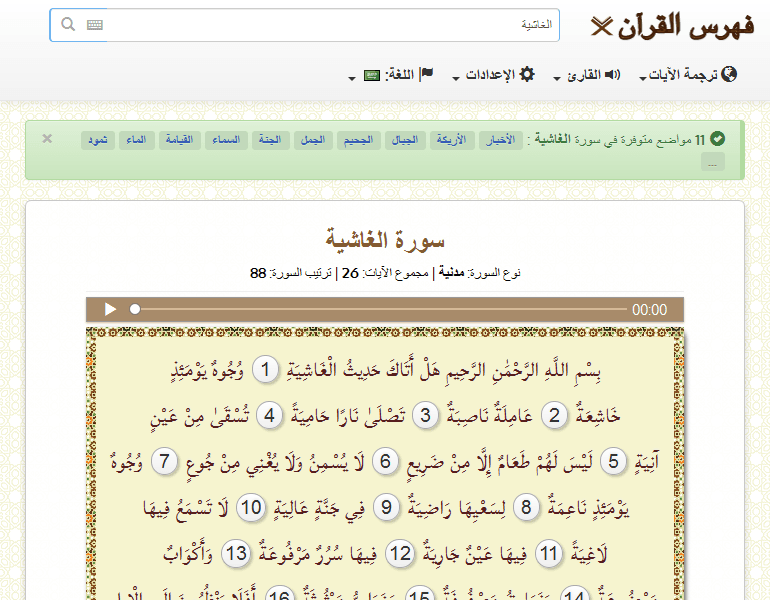Click the verse number 1 marker
This screenshot has height=600, width=770.
point(265,371)
